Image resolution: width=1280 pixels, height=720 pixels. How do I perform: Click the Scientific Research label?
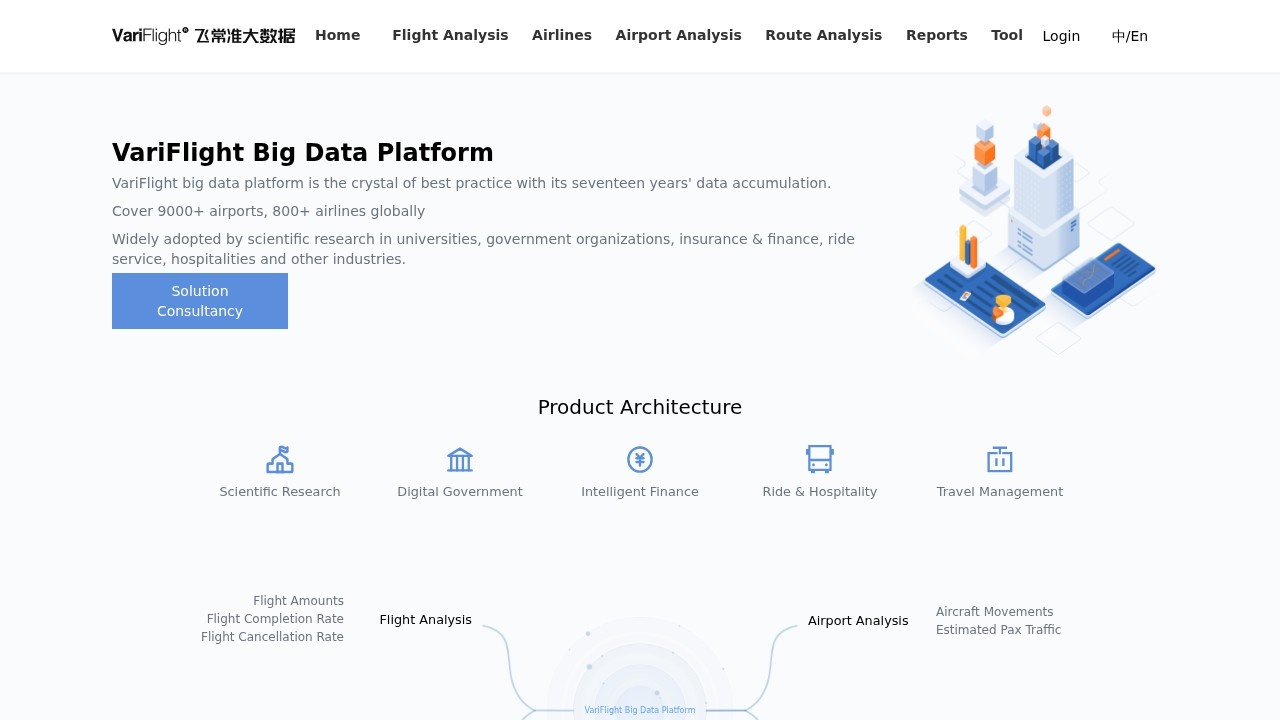(x=280, y=492)
